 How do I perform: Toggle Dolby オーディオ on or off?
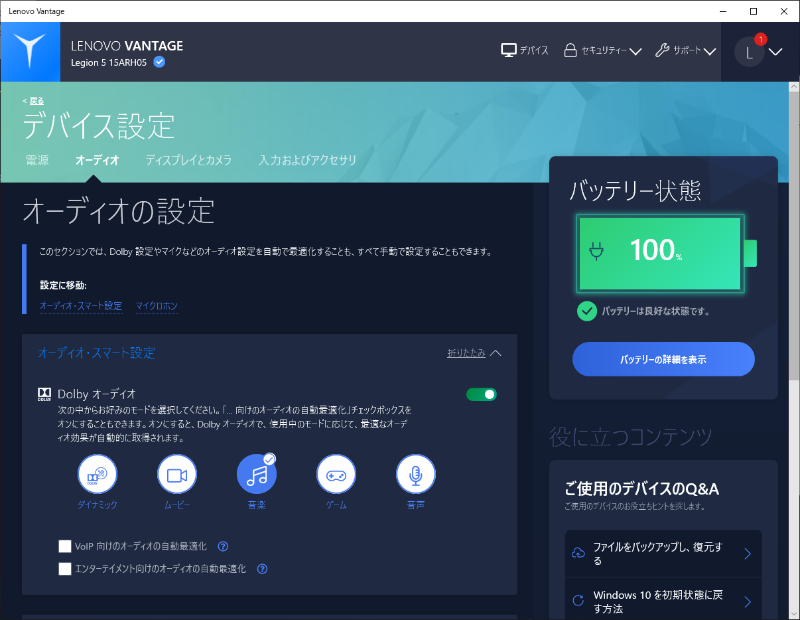(481, 394)
